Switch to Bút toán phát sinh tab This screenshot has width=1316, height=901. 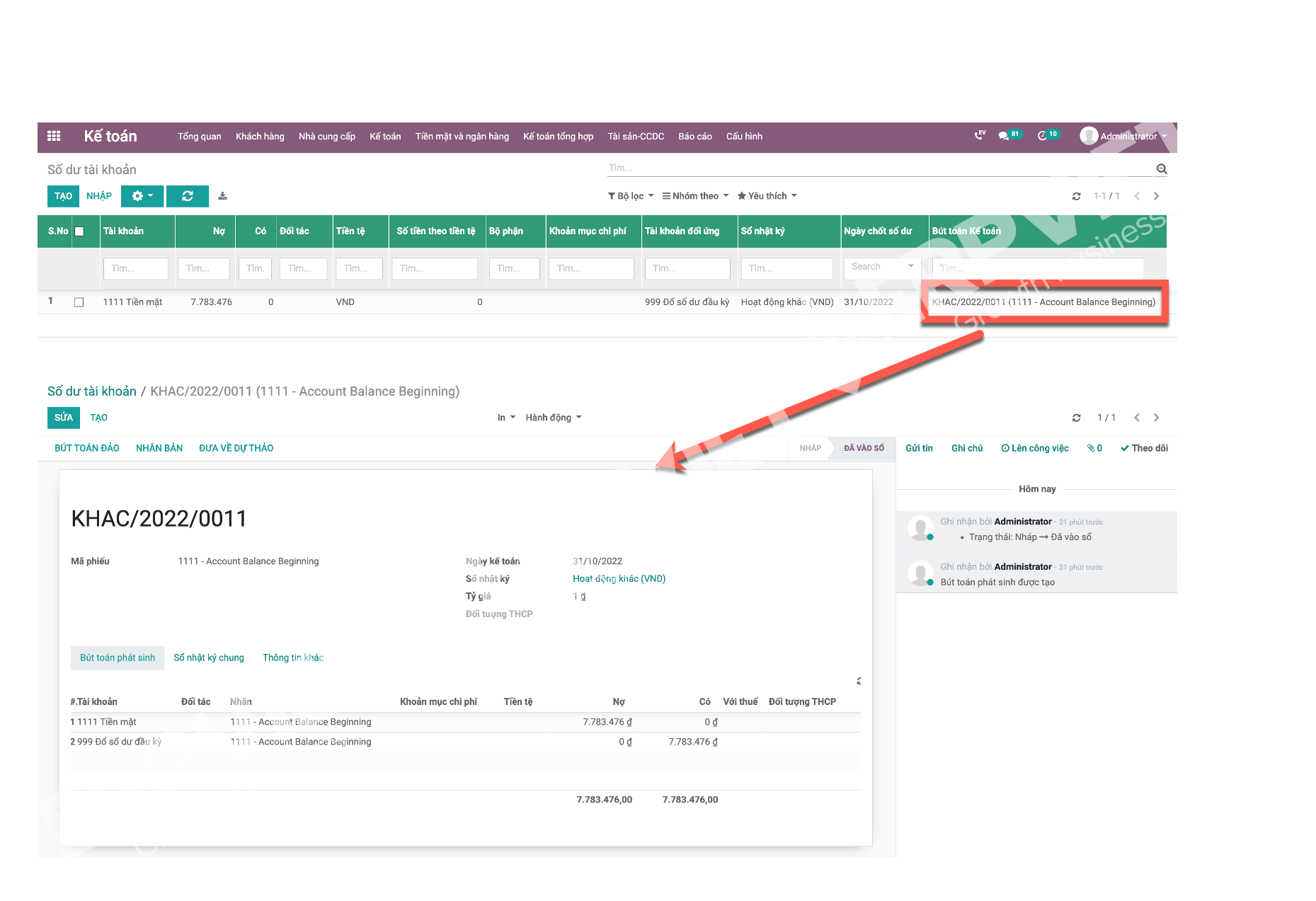[x=118, y=658]
